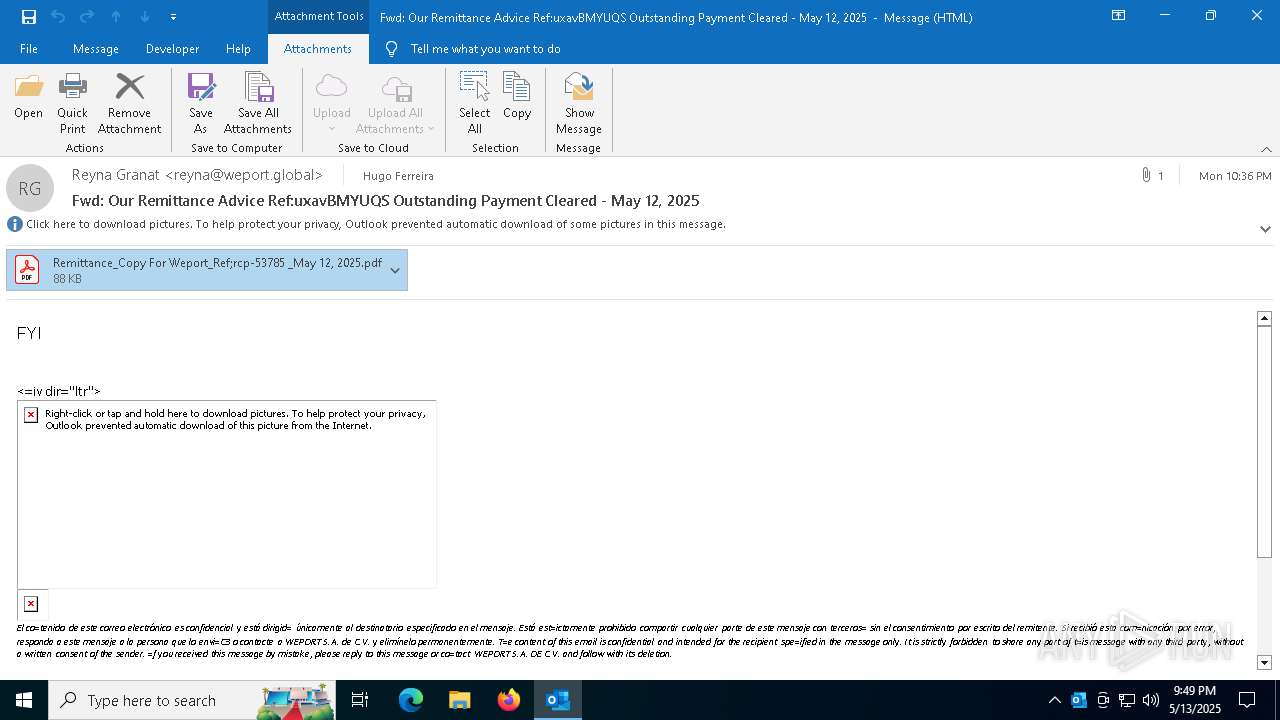1280x720 pixels.
Task: Open File Explorer from taskbar
Action: 460,700
